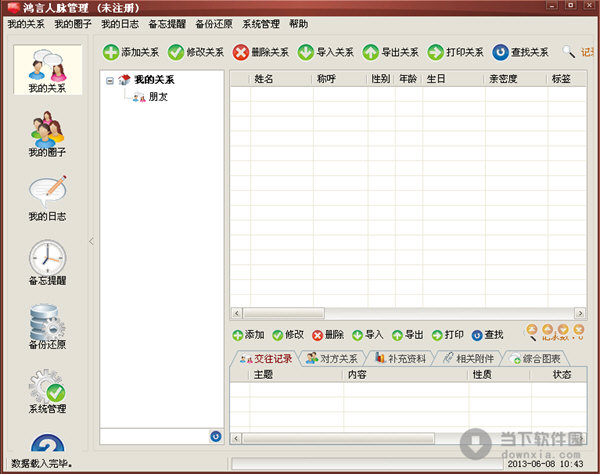600x474 pixels.
Task: Click the lower 添加 record button
Action: click(248, 335)
